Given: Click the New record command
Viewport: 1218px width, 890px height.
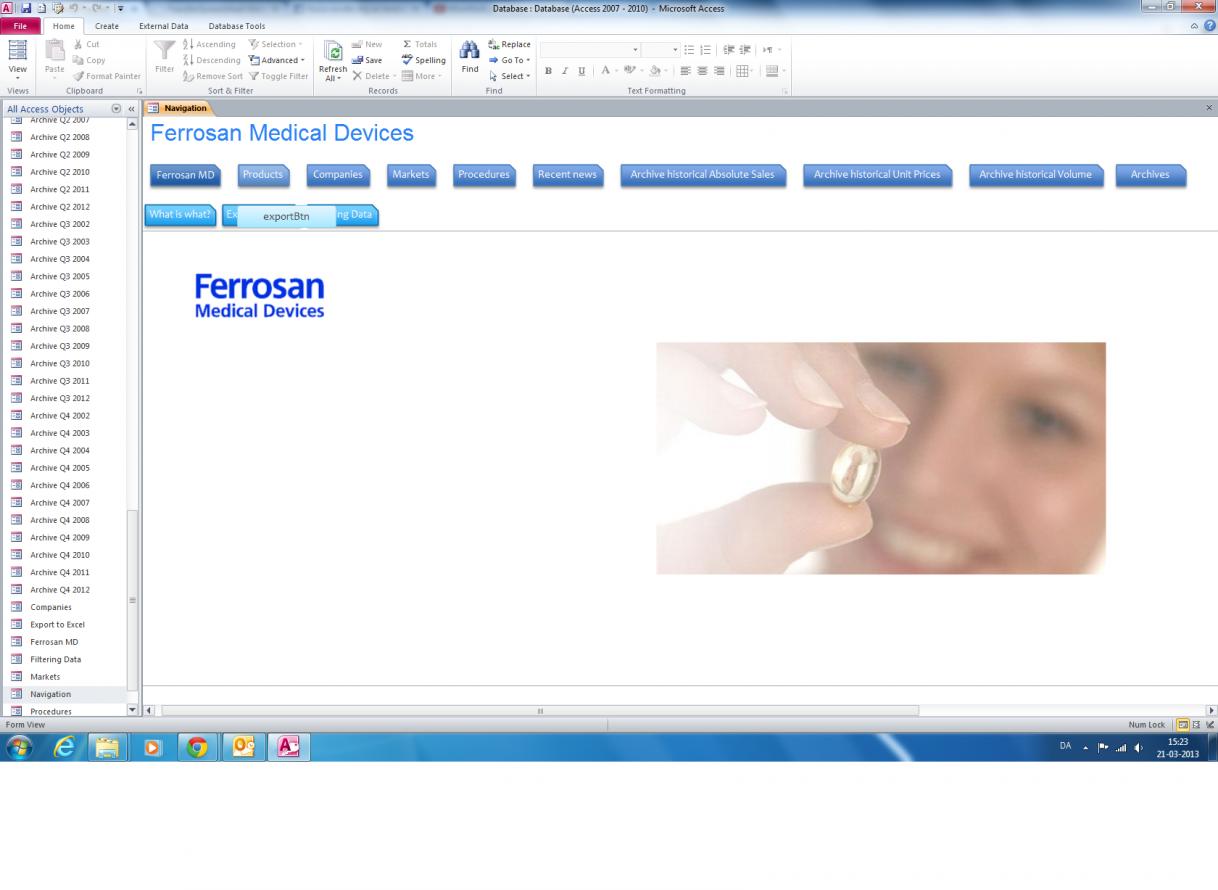Looking at the screenshot, I should pos(367,44).
